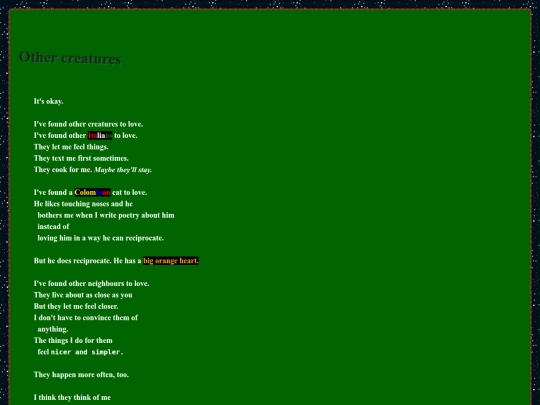This screenshot has width=540, height=405.
Task: Click 'But they let me feel closer.'
Action: pos(76,306)
